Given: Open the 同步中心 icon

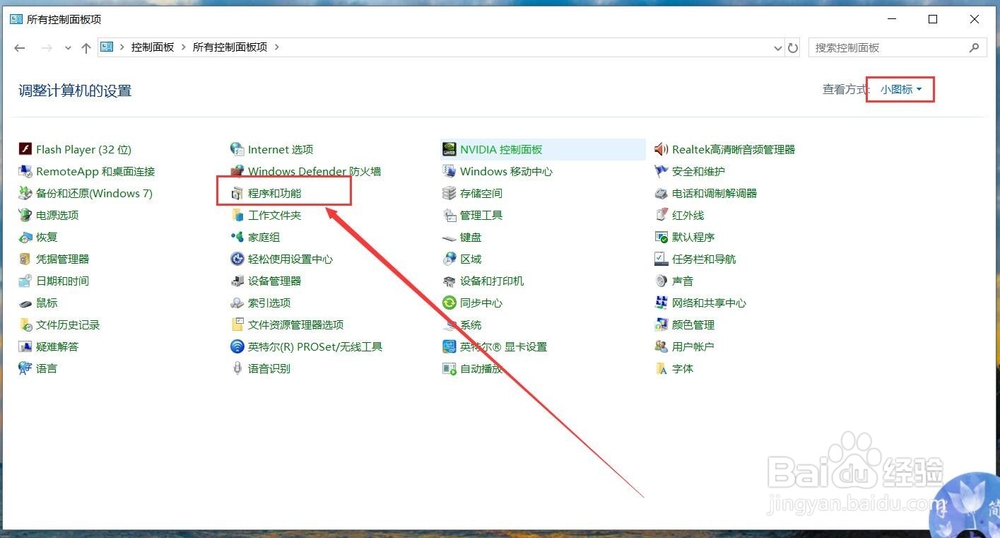Looking at the screenshot, I should (x=449, y=303).
